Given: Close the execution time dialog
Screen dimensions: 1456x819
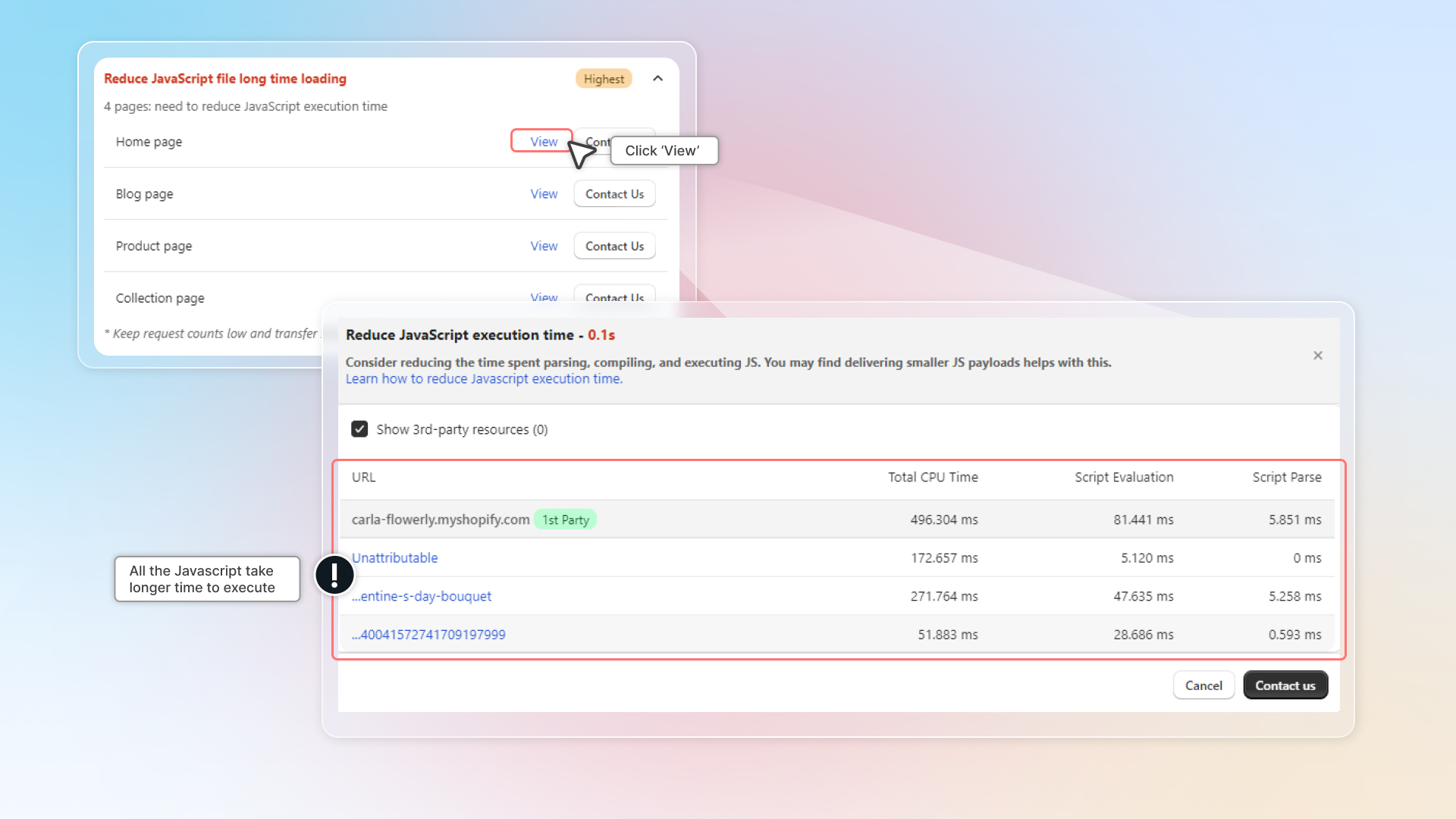Looking at the screenshot, I should coord(1317,356).
